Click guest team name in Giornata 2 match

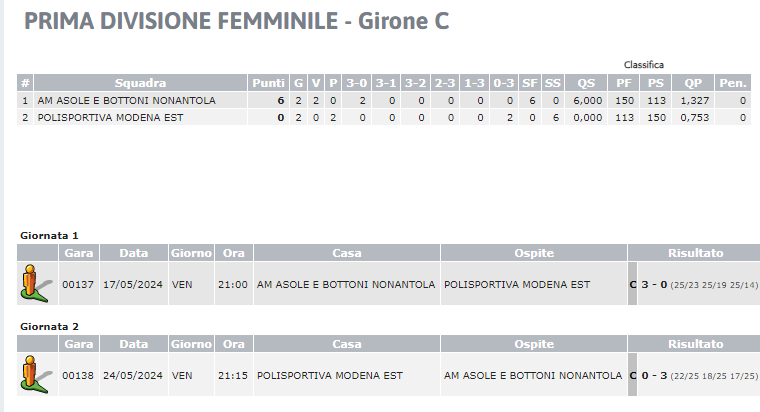533,376
